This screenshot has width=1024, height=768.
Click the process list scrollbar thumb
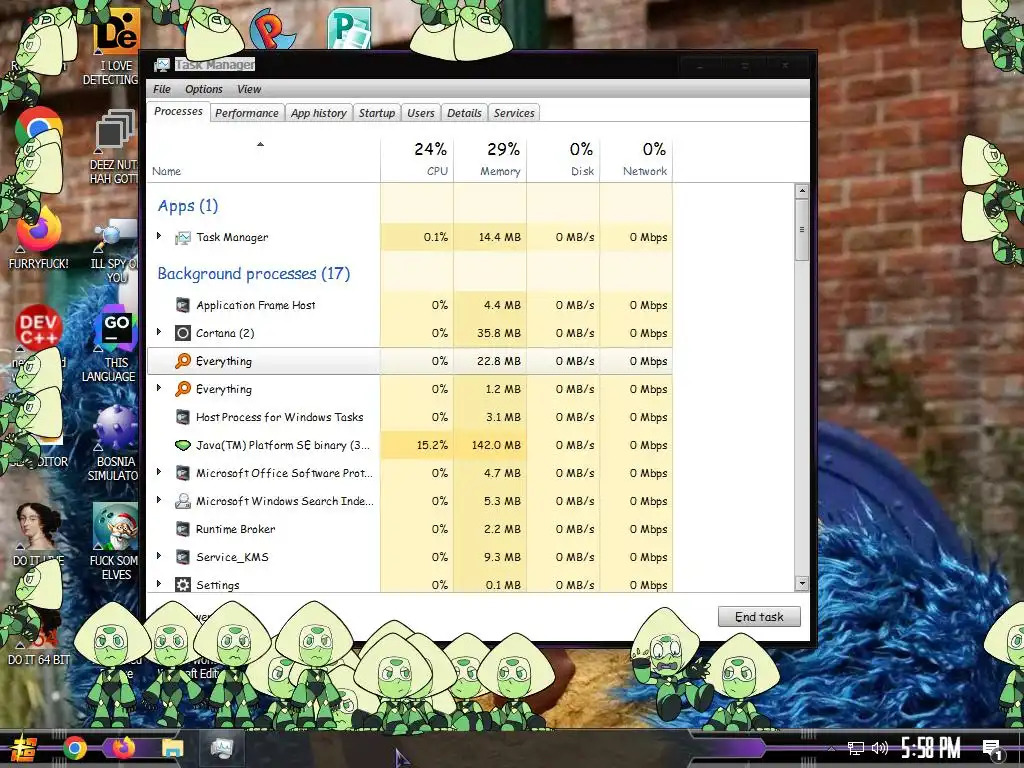click(802, 230)
